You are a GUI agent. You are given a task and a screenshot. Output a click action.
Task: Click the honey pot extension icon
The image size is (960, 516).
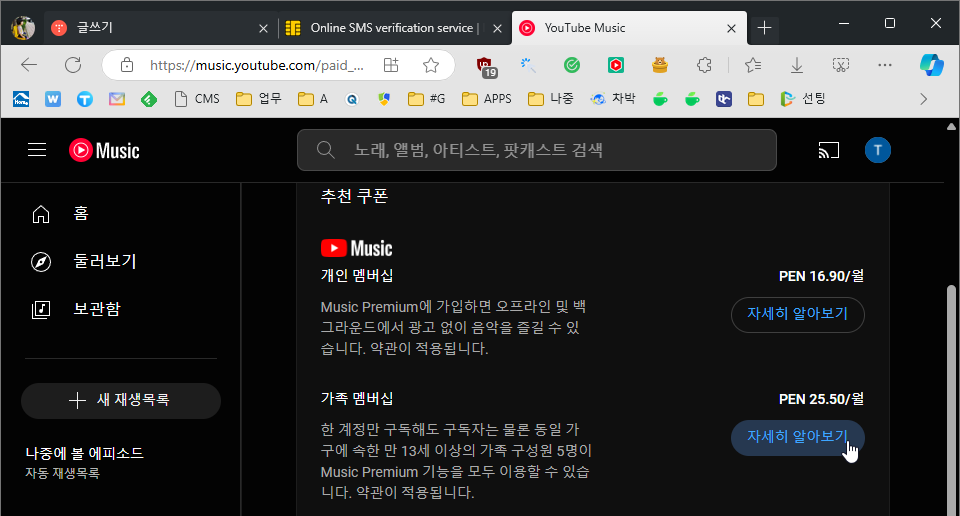(x=660, y=65)
